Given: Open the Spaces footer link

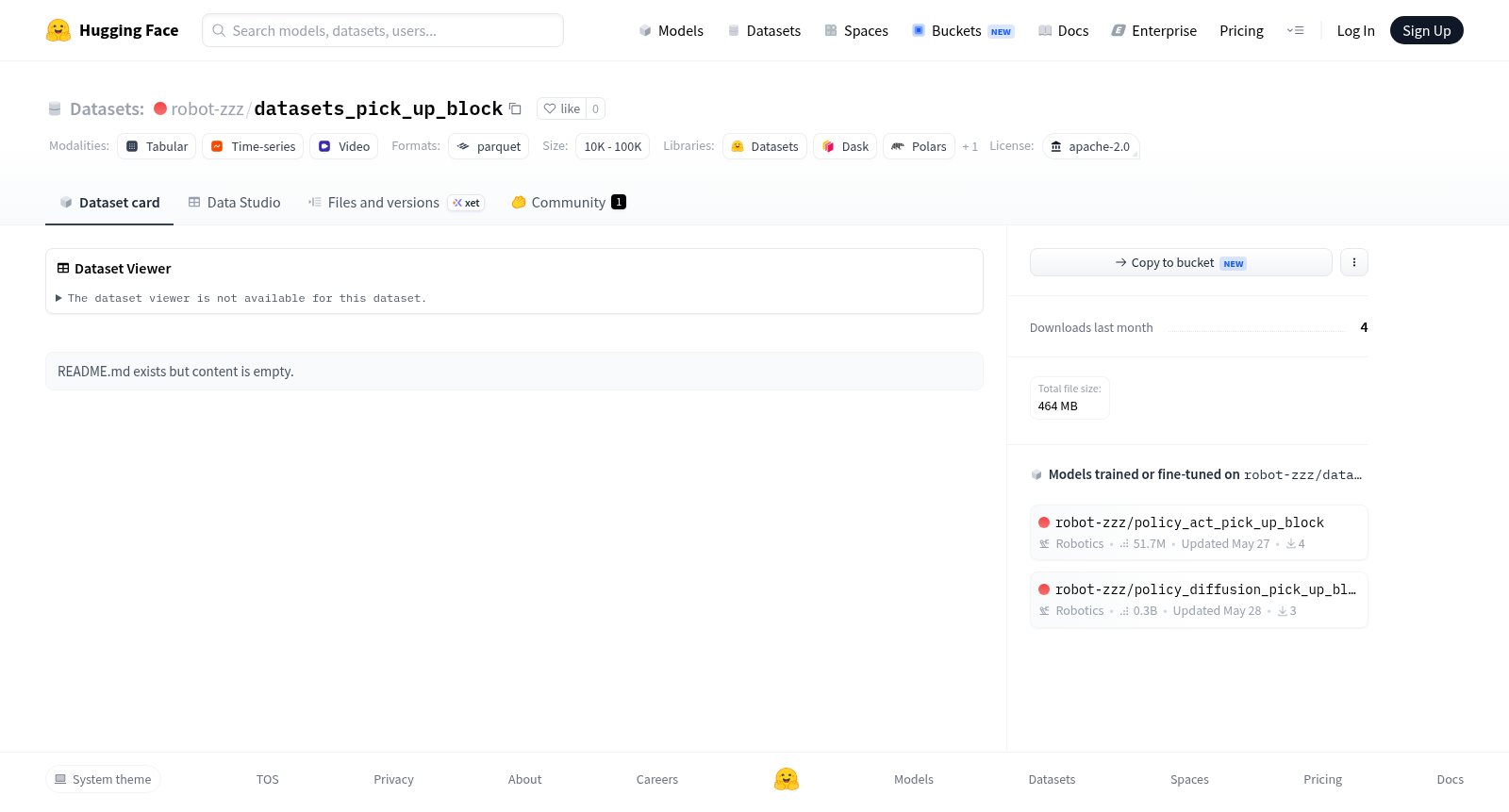Looking at the screenshot, I should point(1189,779).
